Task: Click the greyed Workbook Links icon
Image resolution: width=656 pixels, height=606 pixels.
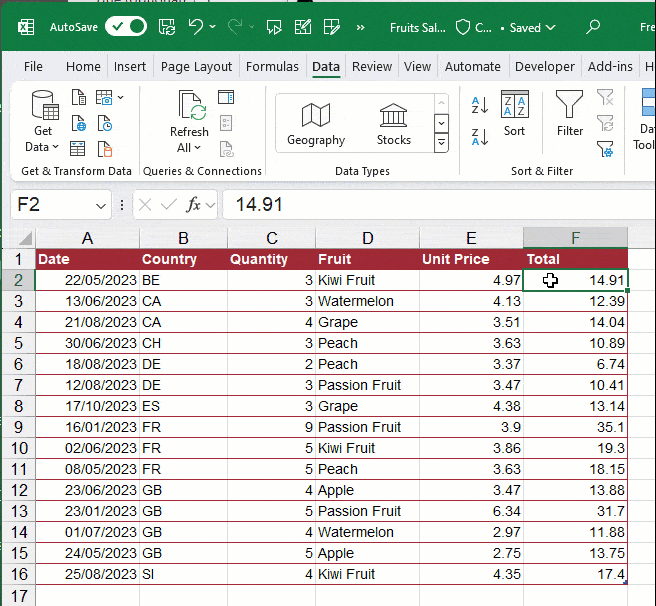Action: click(226, 149)
